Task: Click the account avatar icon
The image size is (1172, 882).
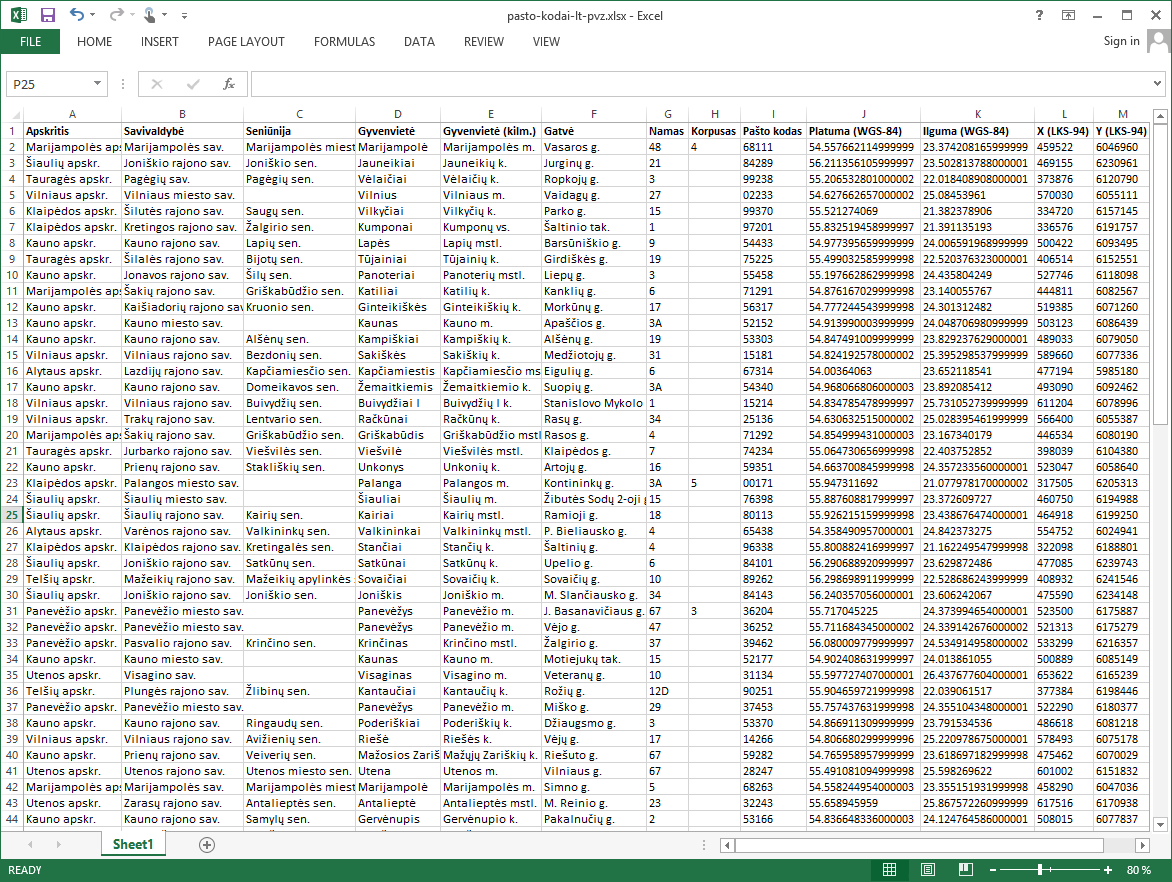Action: (x=1159, y=41)
